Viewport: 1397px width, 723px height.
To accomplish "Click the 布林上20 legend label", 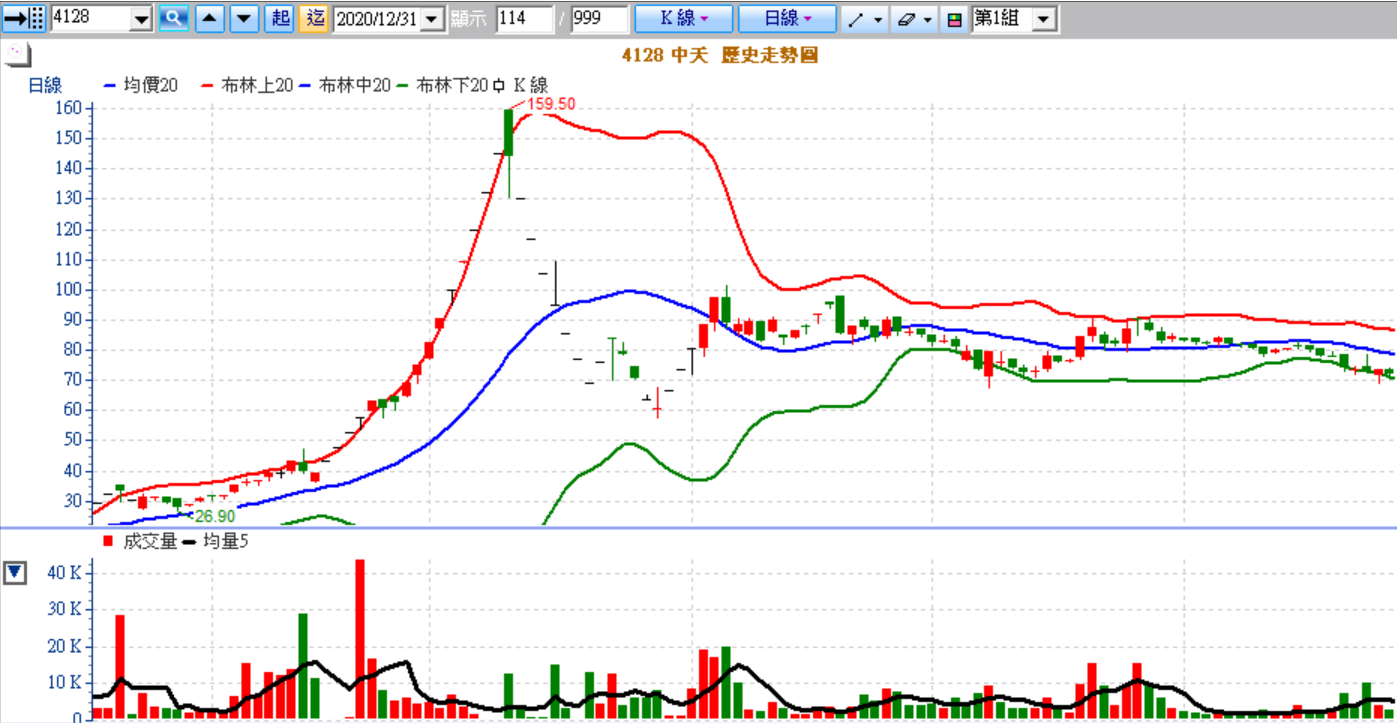I will point(257,86).
